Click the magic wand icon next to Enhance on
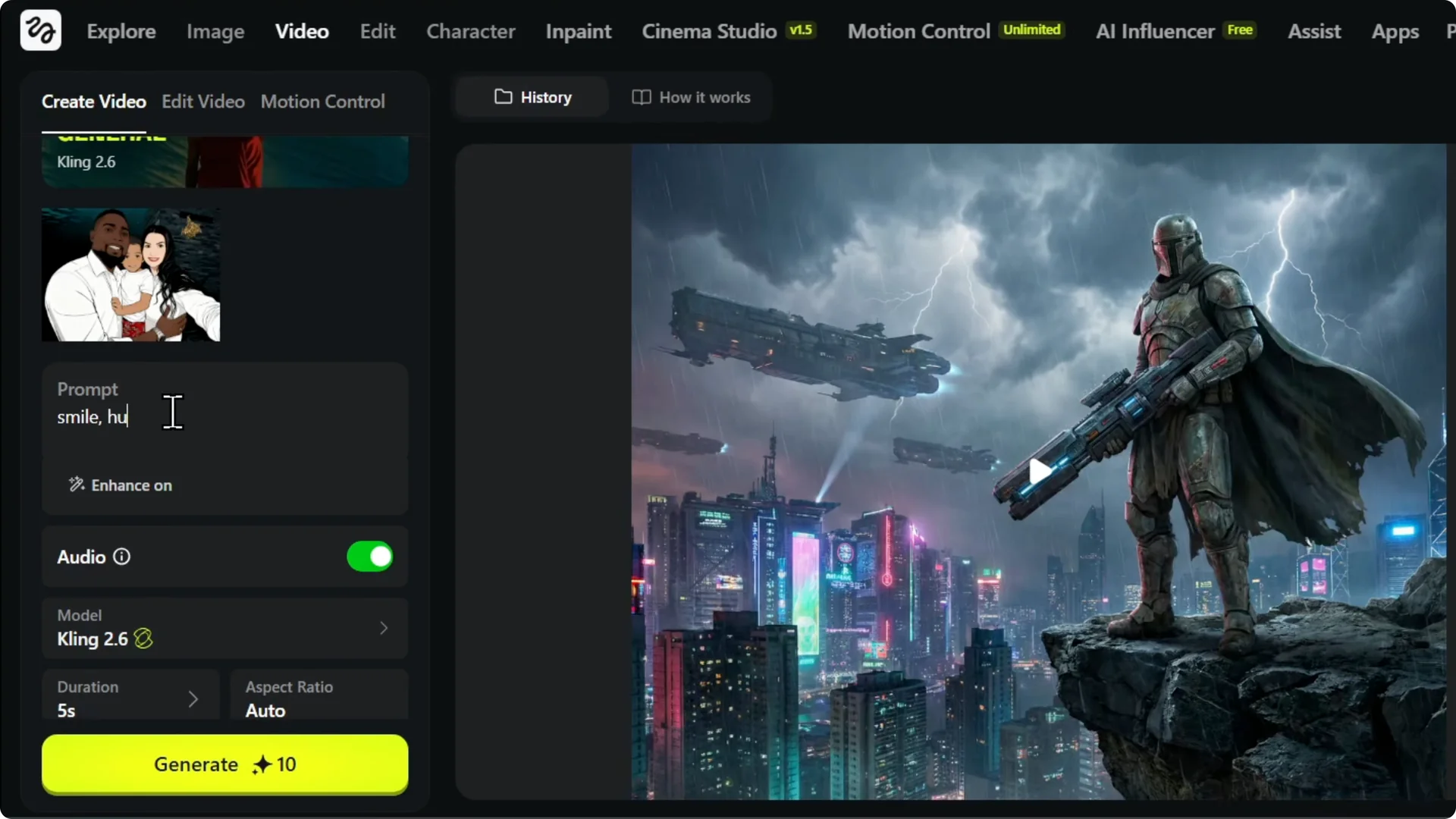 (76, 485)
